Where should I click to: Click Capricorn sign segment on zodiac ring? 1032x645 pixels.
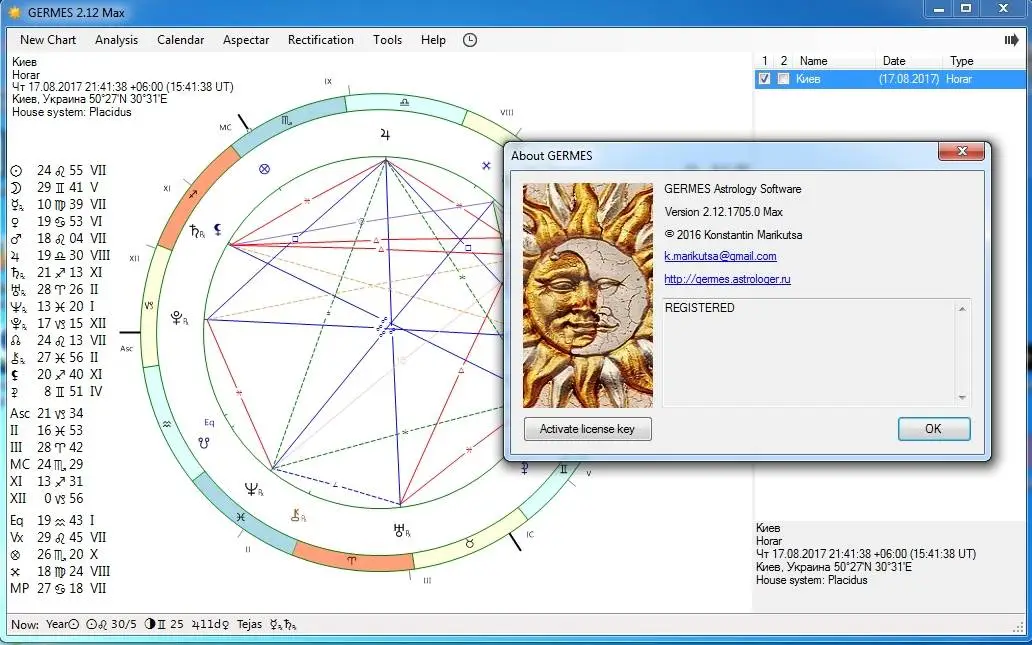point(149,306)
